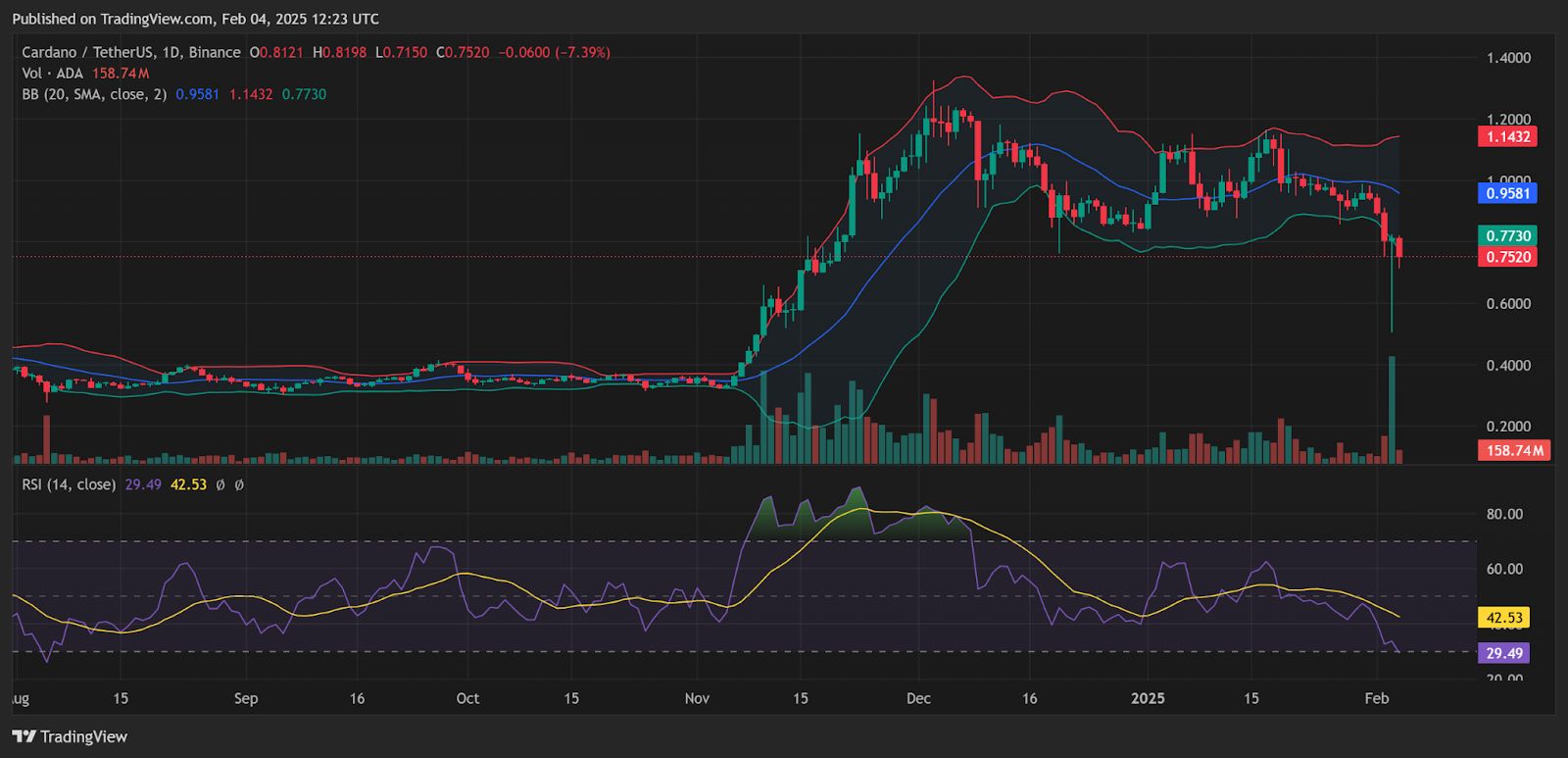Select the BB (20, SMA, close, 2) indicator legend
Viewport: 1568px width, 758px height.
point(94,94)
